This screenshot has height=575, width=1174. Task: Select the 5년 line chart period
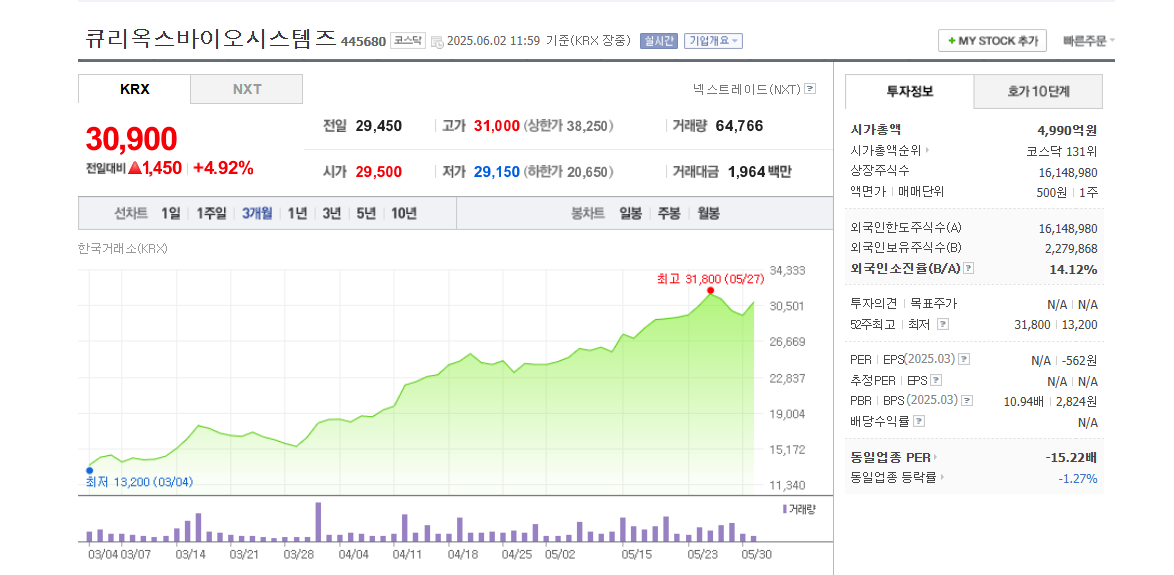point(366,213)
